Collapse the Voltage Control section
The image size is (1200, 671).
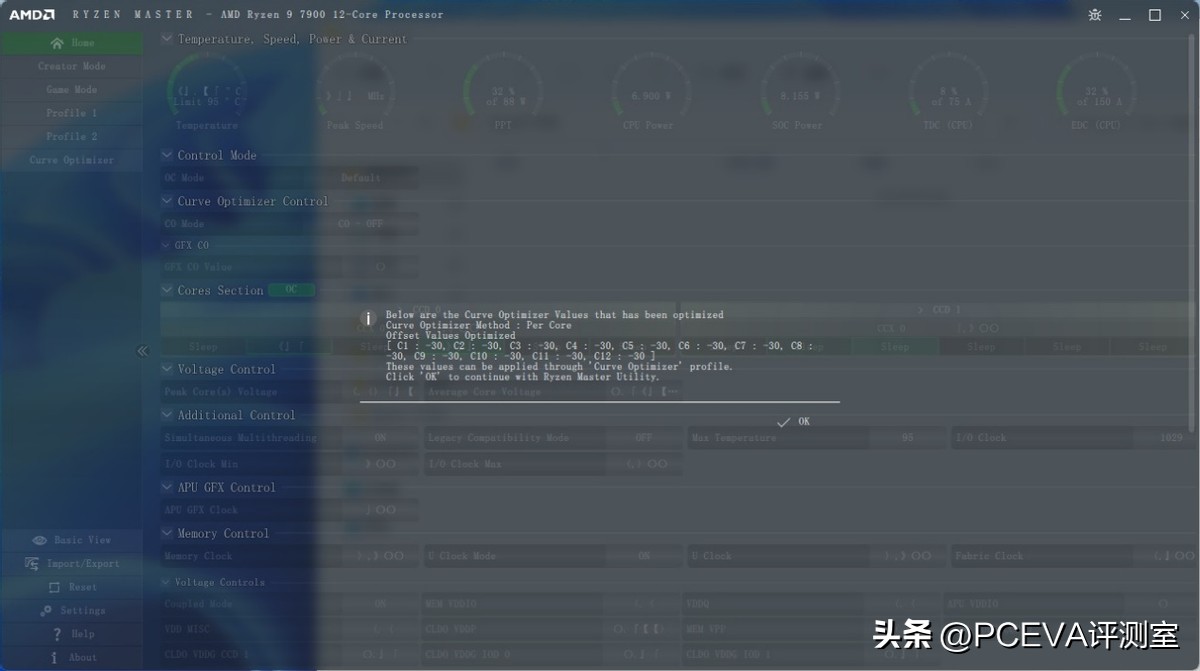coord(165,368)
